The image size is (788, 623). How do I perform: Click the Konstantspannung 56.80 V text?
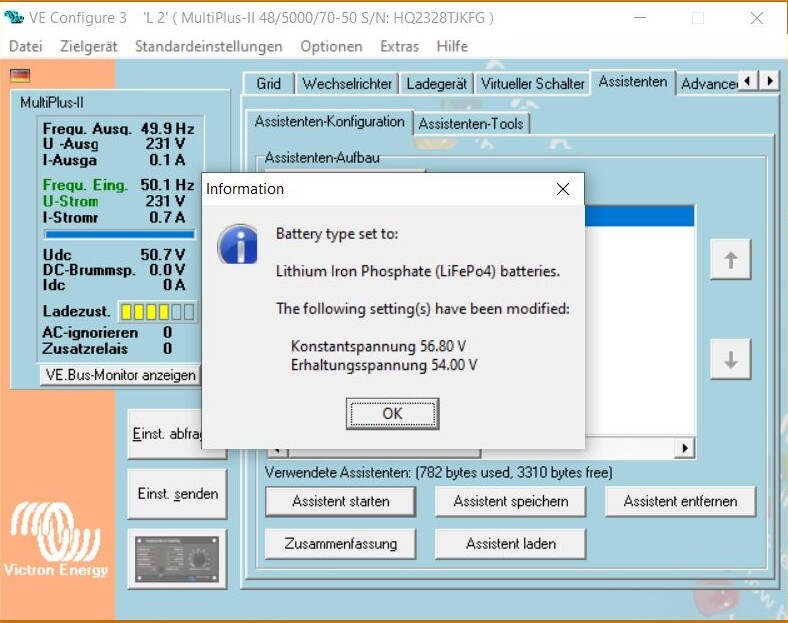[x=378, y=346]
